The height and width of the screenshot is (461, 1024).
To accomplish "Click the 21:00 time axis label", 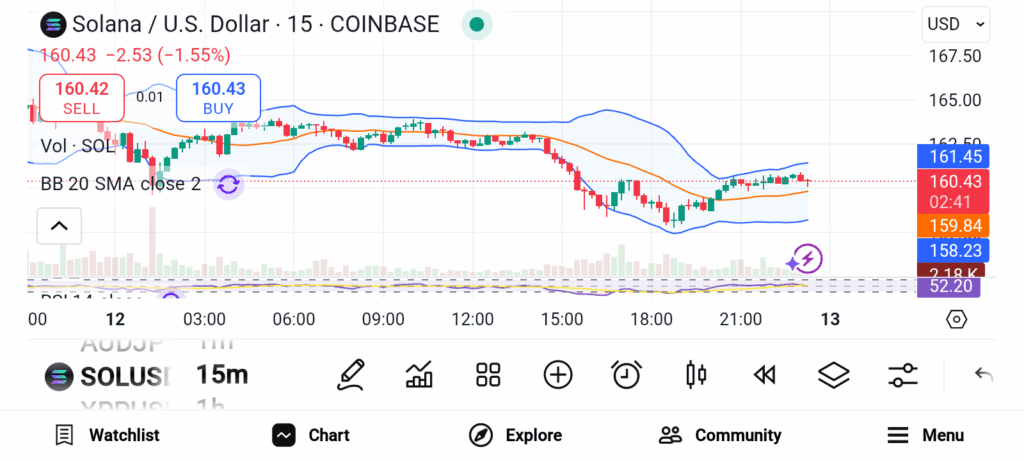I will point(741,320).
